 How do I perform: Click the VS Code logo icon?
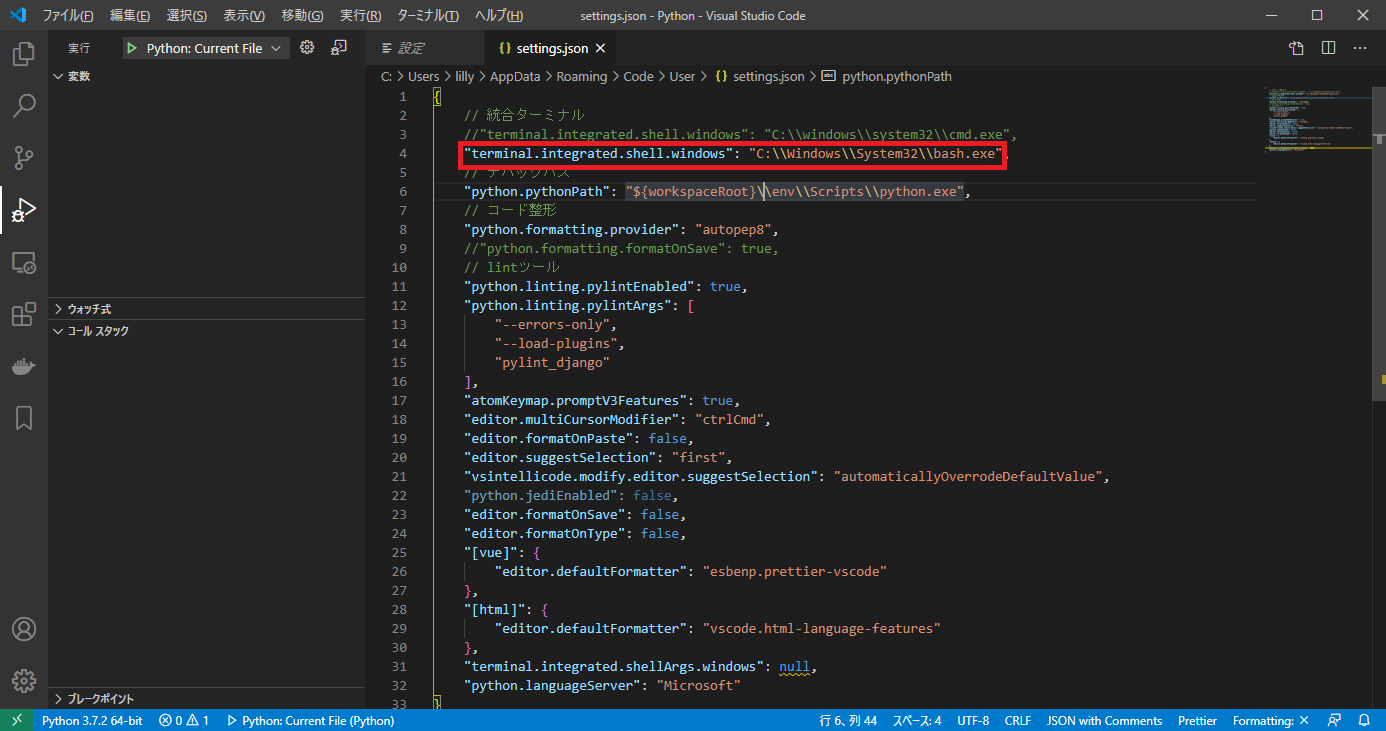coord(17,16)
